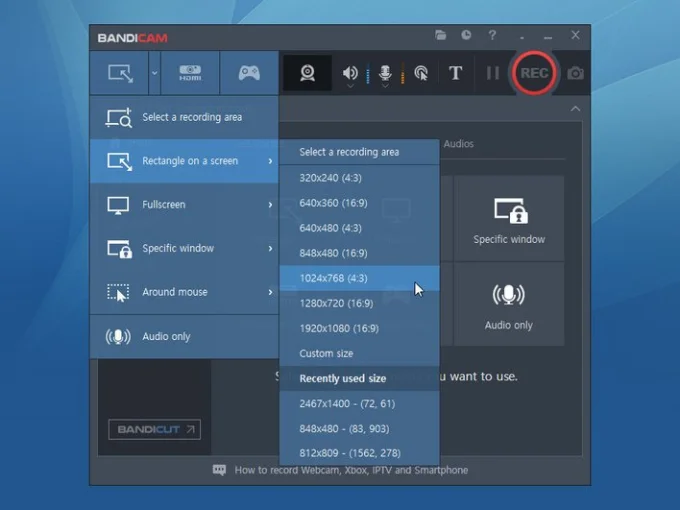Click the Bandicam logo
Image resolution: width=680 pixels, height=510 pixels.
132,38
